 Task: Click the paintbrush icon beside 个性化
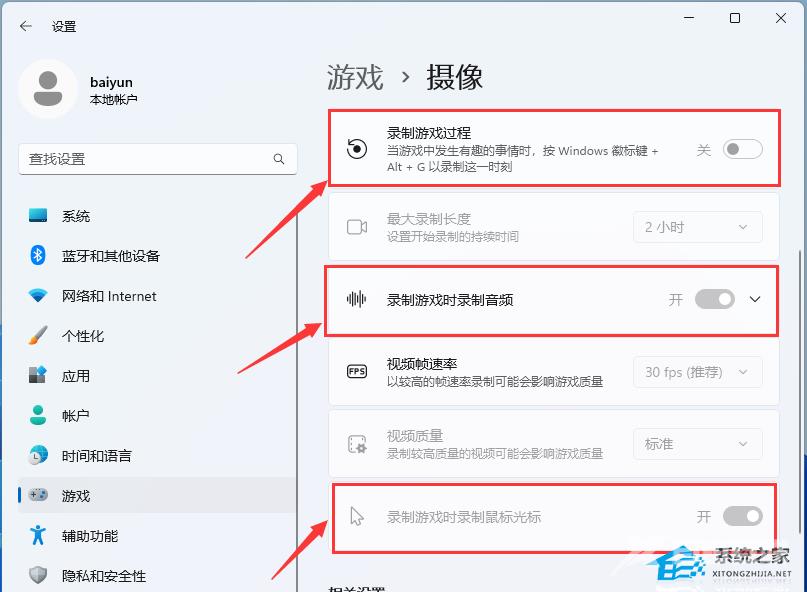(38, 335)
